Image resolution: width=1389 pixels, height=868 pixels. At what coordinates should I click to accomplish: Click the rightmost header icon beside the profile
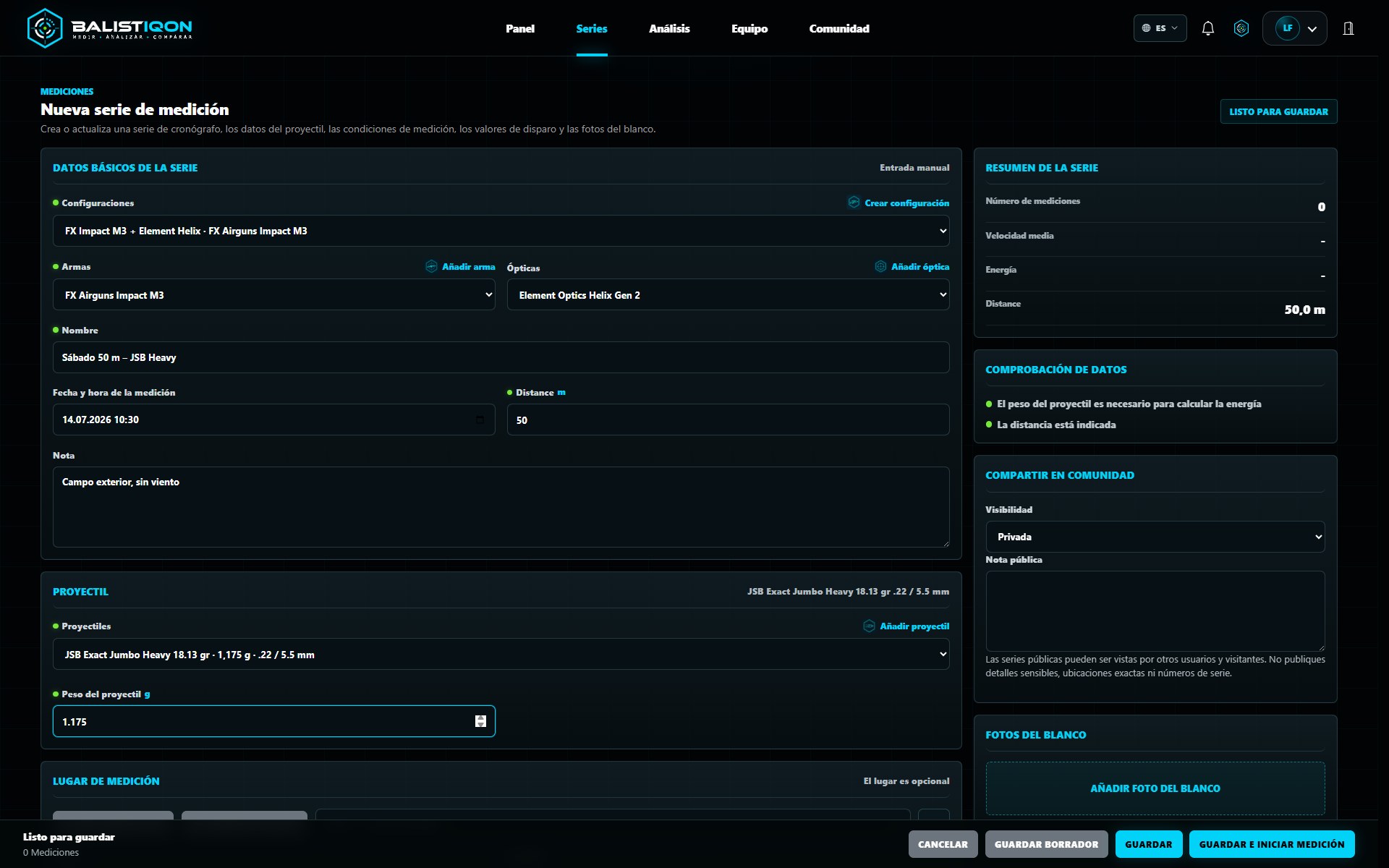coord(1348,28)
